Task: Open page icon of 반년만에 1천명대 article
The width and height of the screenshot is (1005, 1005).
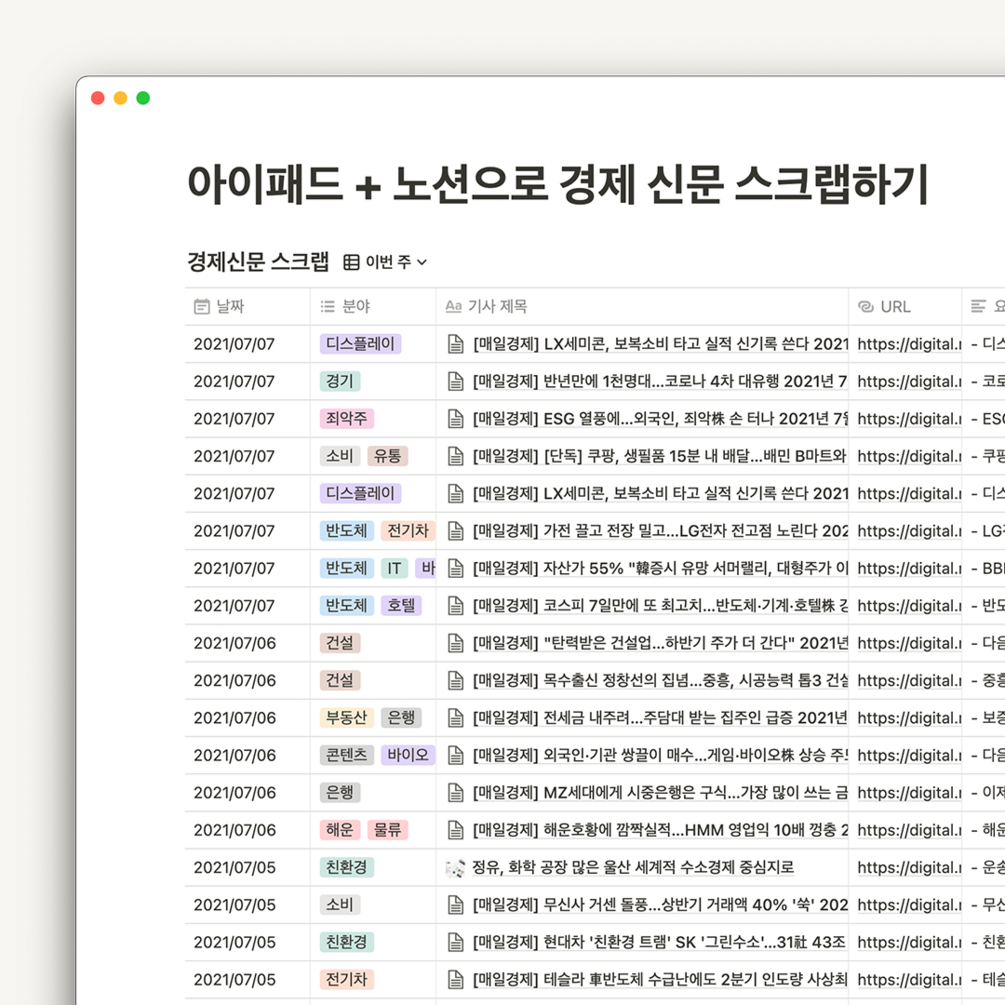Action: click(455, 381)
